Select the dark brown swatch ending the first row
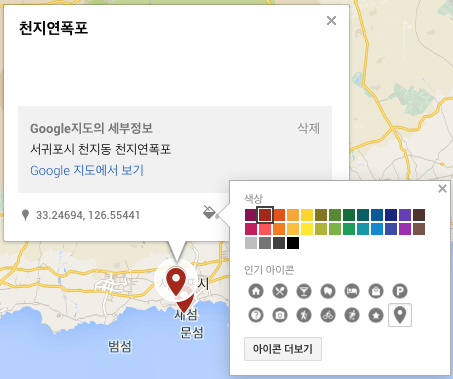This screenshot has width=453, height=379. 419,215
